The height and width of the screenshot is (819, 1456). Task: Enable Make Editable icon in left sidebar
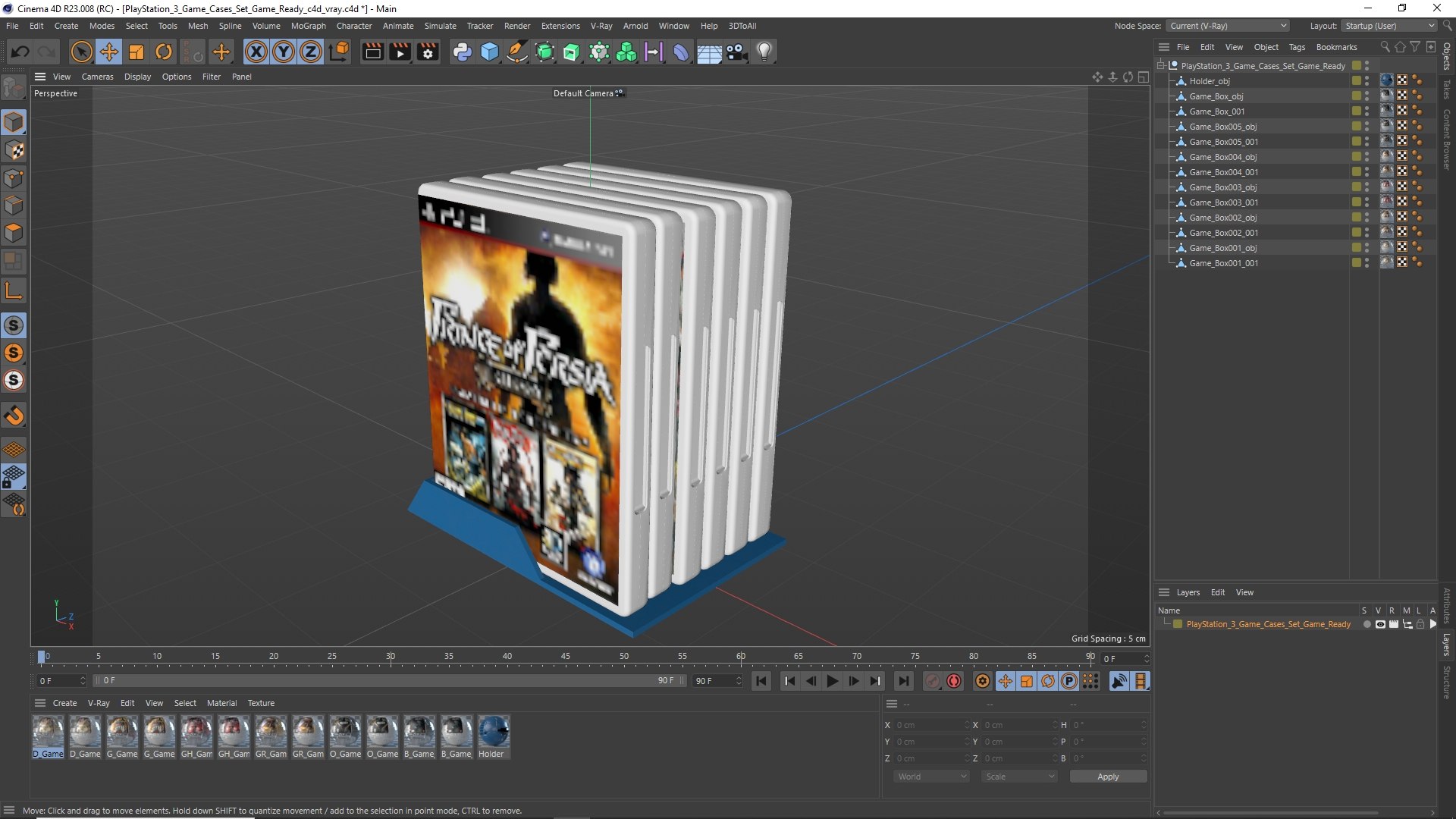coord(14,88)
